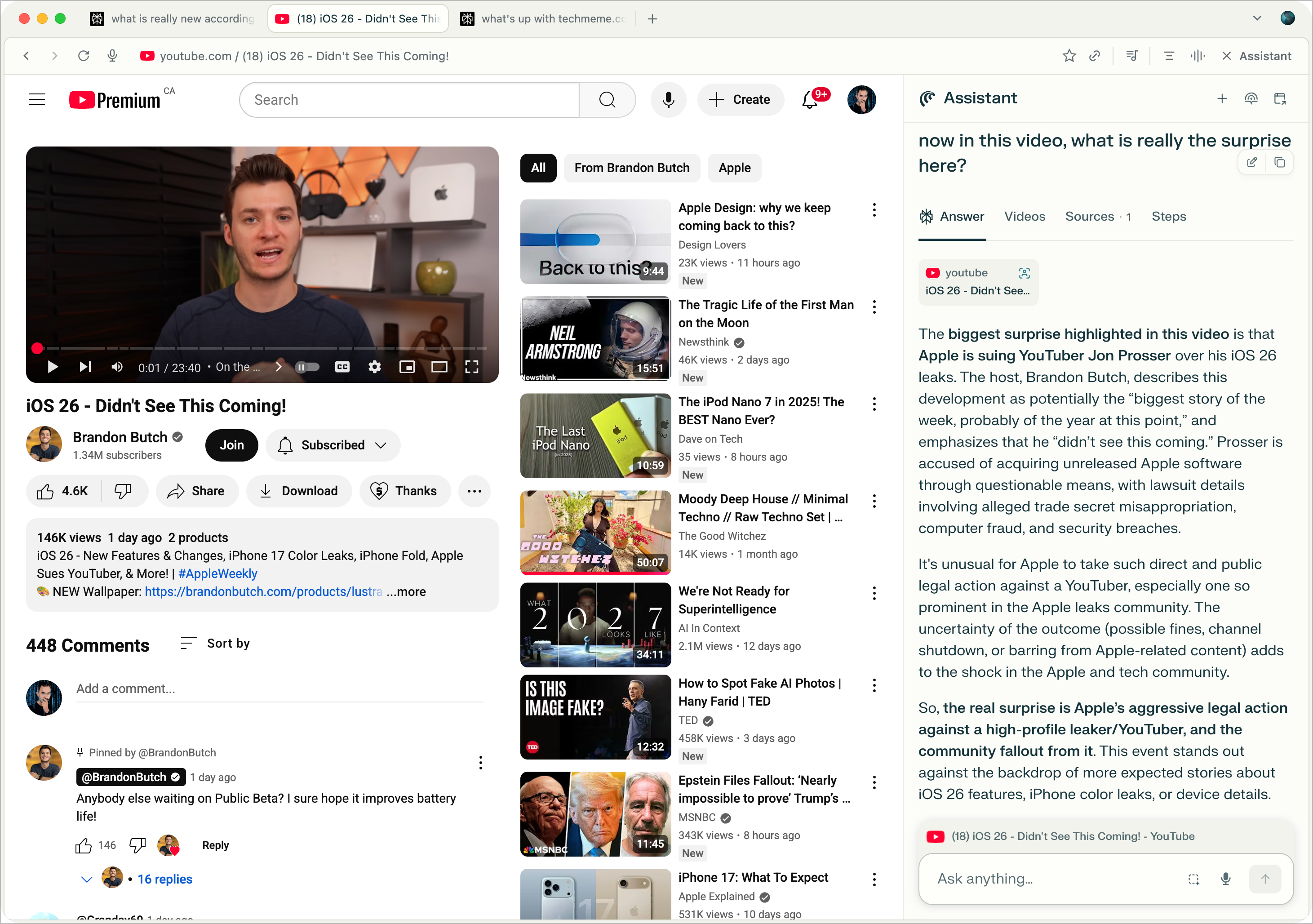1313x924 pixels.
Task: Select the Apple filter chip
Action: pyautogui.click(x=734, y=168)
